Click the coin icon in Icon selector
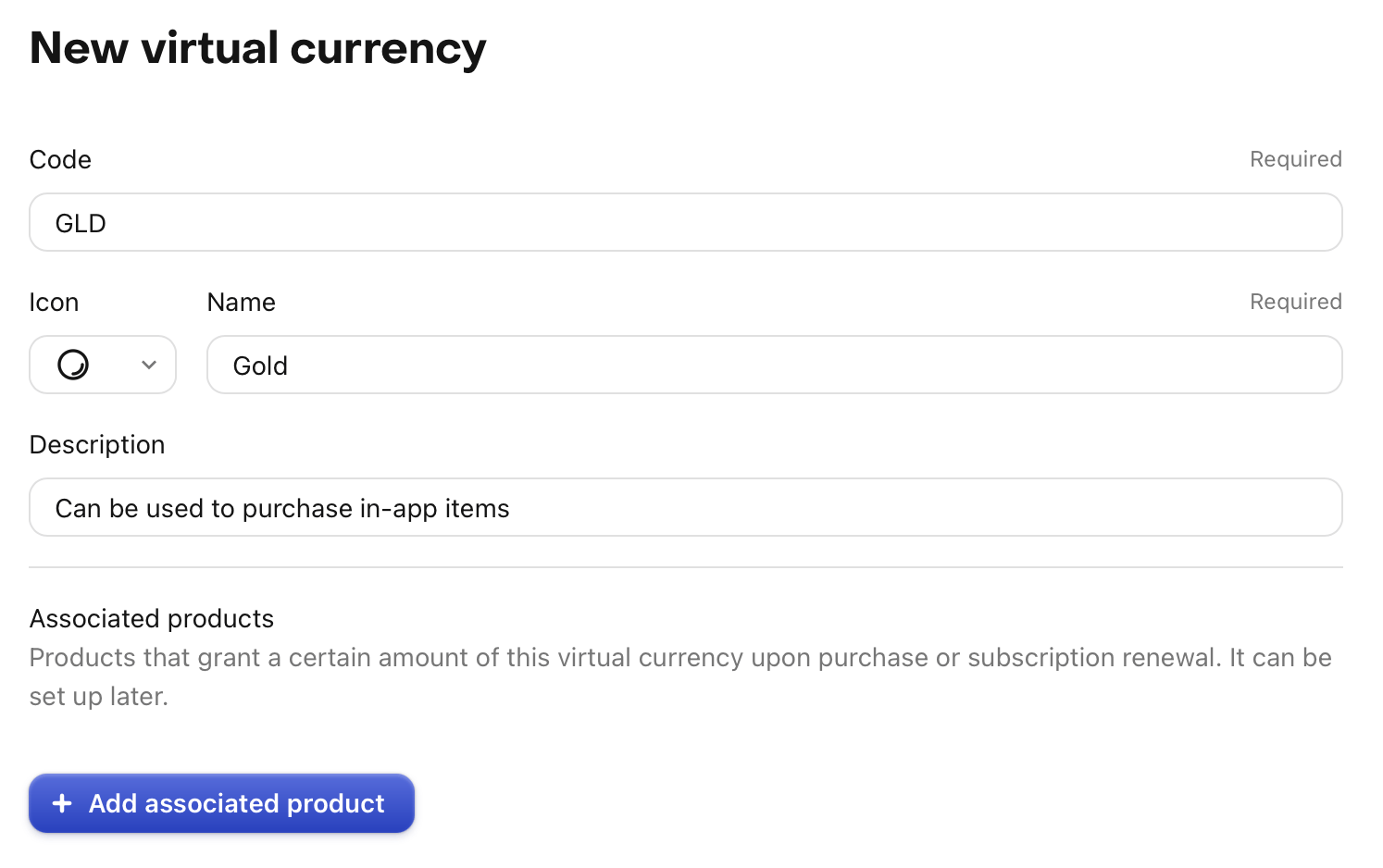Image resolution: width=1383 pixels, height=868 pixels. [x=73, y=366]
